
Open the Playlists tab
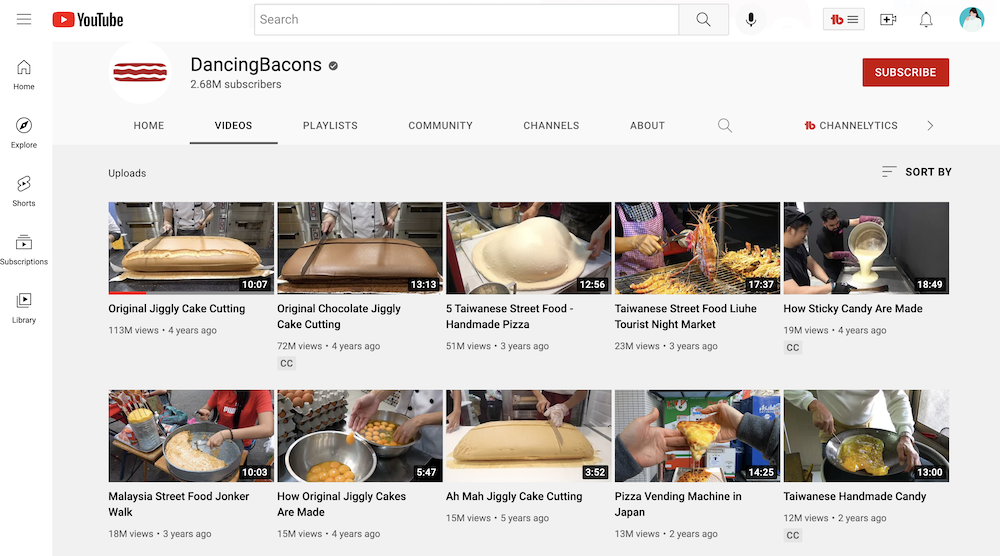click(x=330, y=126)
